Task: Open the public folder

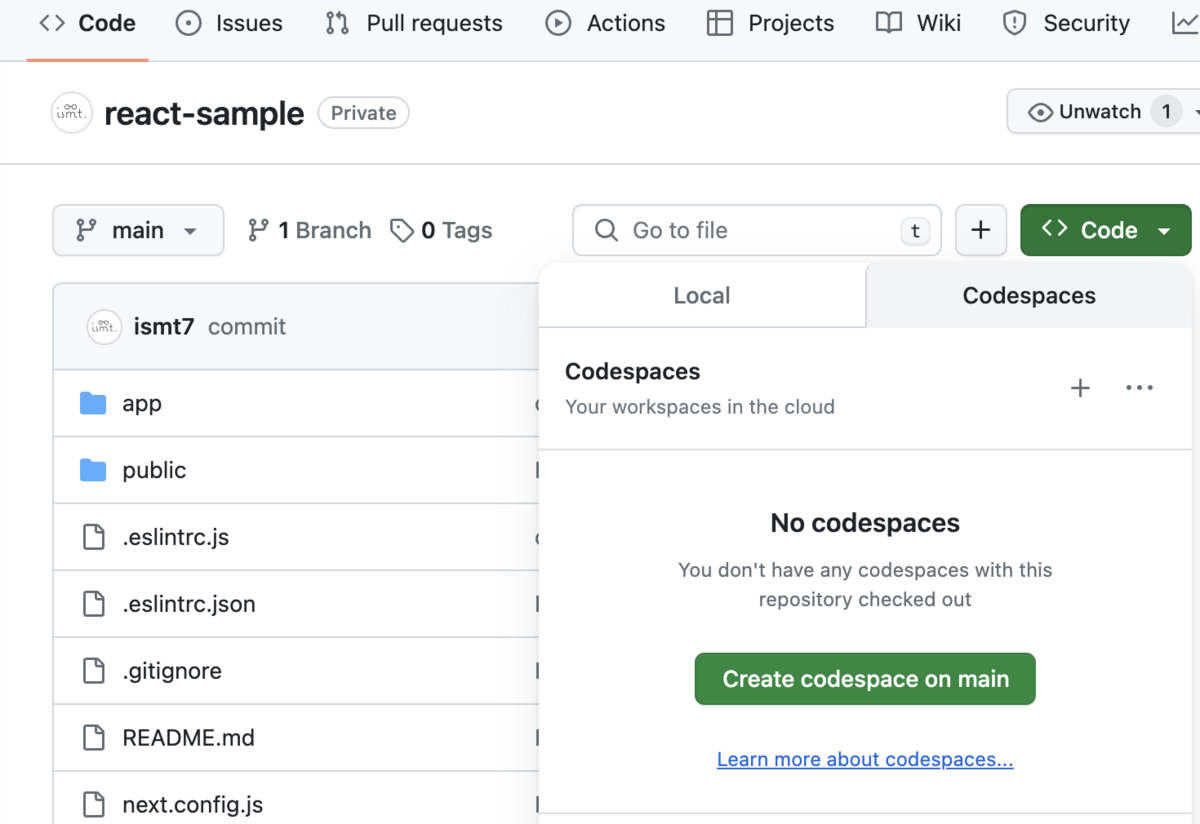Action: [154, 470]
